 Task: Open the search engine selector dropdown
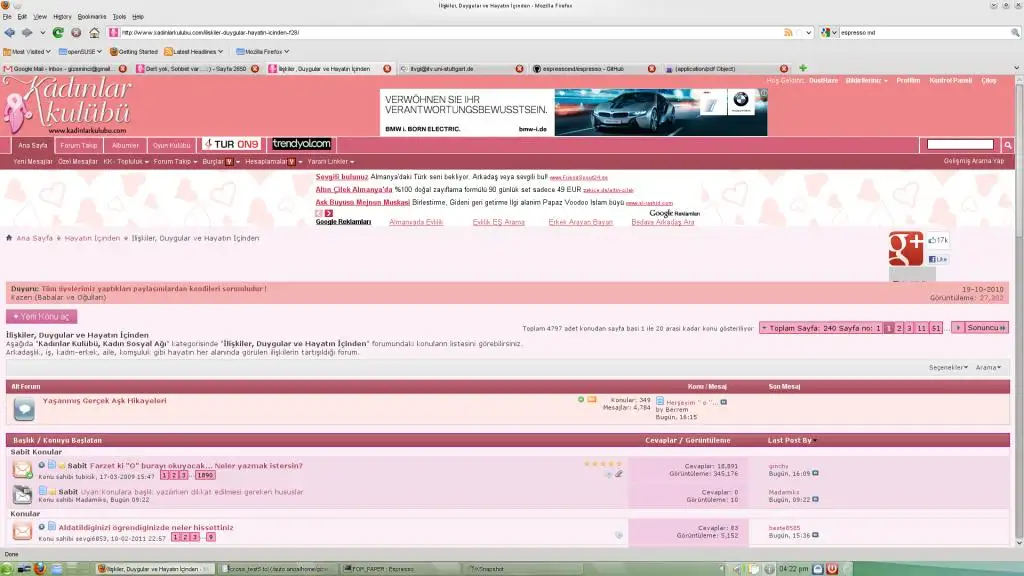click(828, 32)
